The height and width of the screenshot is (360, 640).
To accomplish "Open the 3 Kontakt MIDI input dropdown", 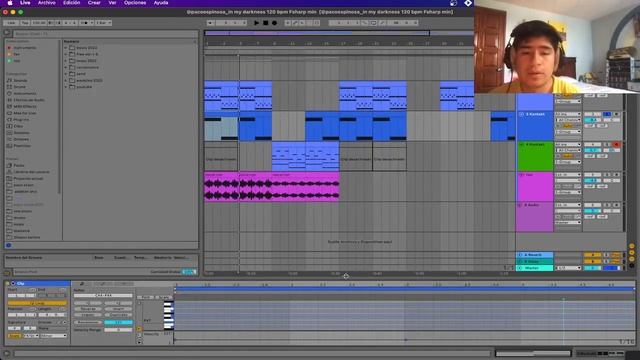I will pyautogui.click(x=568, y=114).
